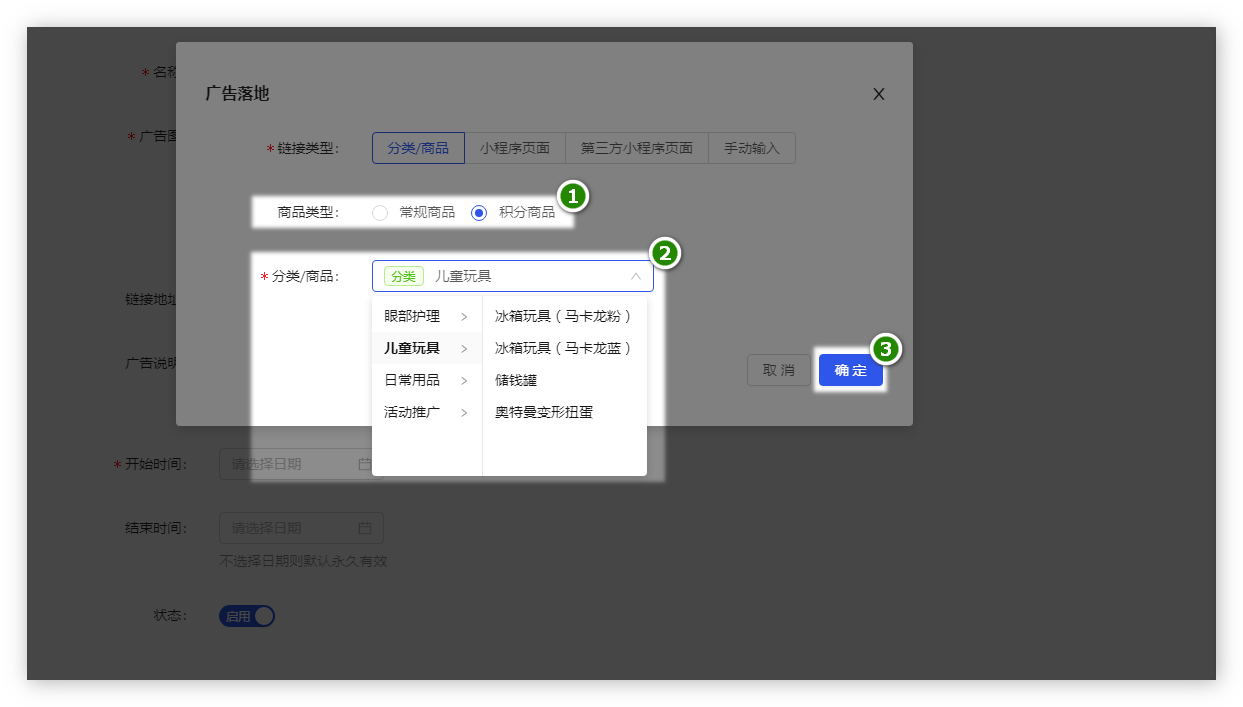Close the 广告落地 dialog with X
The image size is (1243, 707).
[x=879, y=94]
